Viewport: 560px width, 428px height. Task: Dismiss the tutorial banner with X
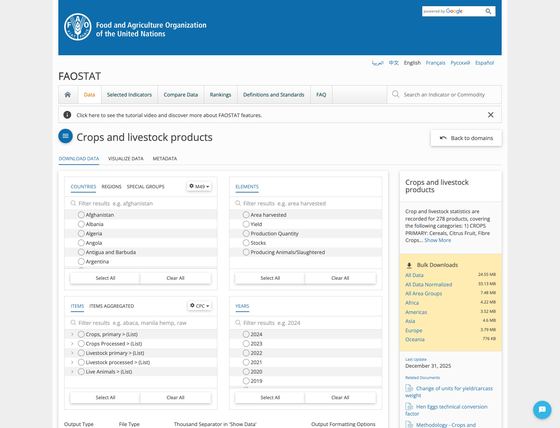click(490, 115)
